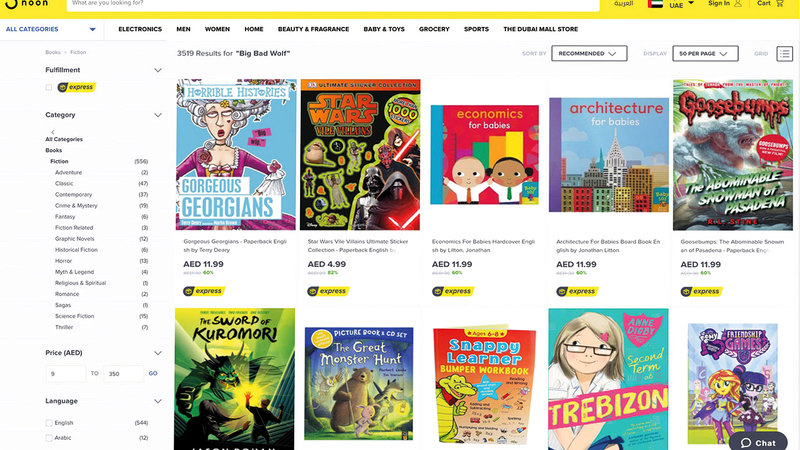Open the 50 Per Page dropdown

[x=705, y=54]
